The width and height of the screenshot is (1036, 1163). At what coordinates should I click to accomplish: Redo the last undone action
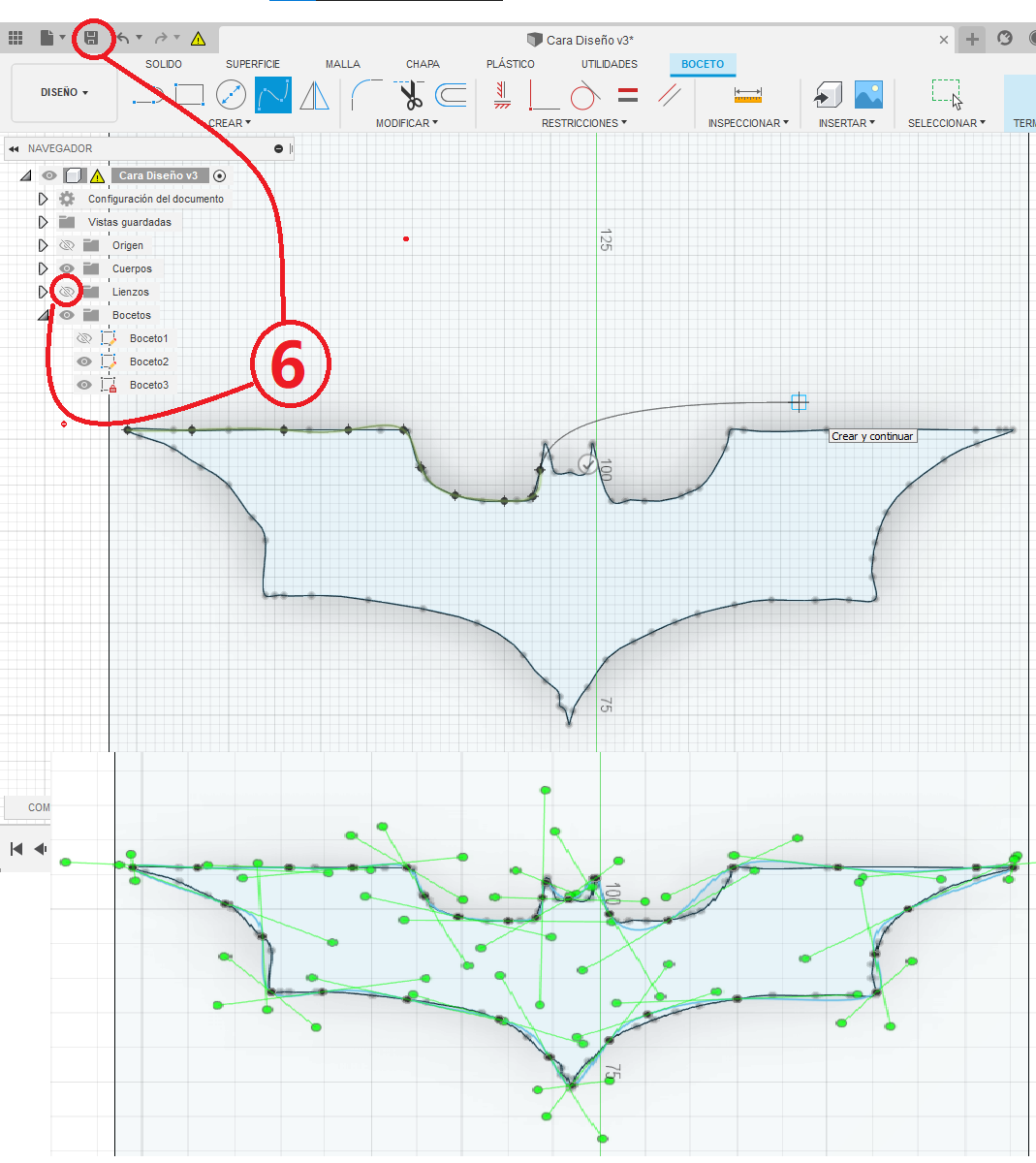coord(161,39)
